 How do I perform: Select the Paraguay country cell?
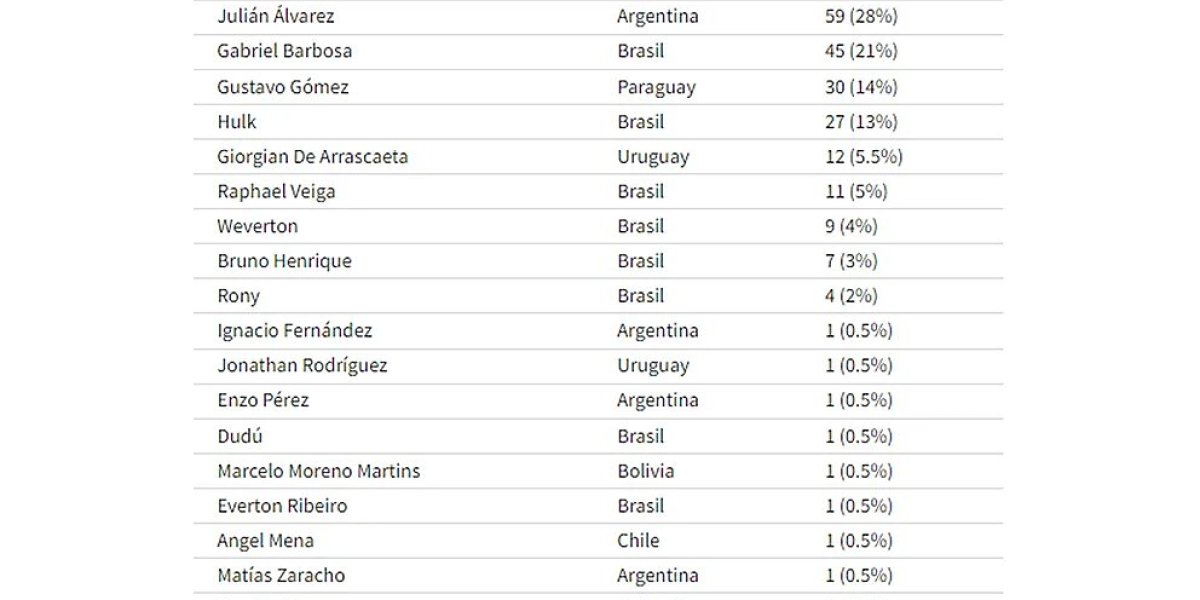click(x=656, y=87)
